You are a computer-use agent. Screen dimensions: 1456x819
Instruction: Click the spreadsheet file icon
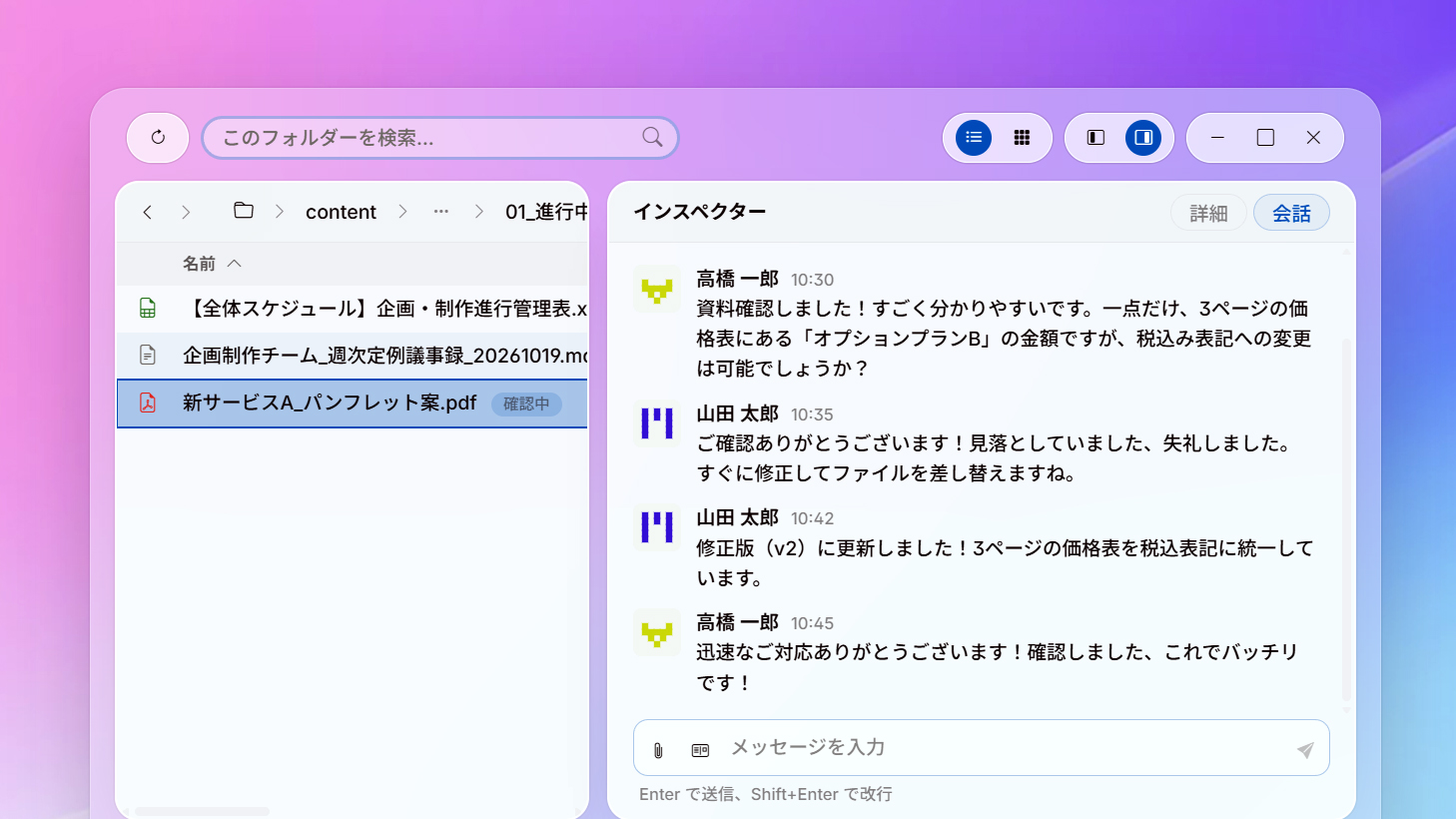tap(148, 309)
